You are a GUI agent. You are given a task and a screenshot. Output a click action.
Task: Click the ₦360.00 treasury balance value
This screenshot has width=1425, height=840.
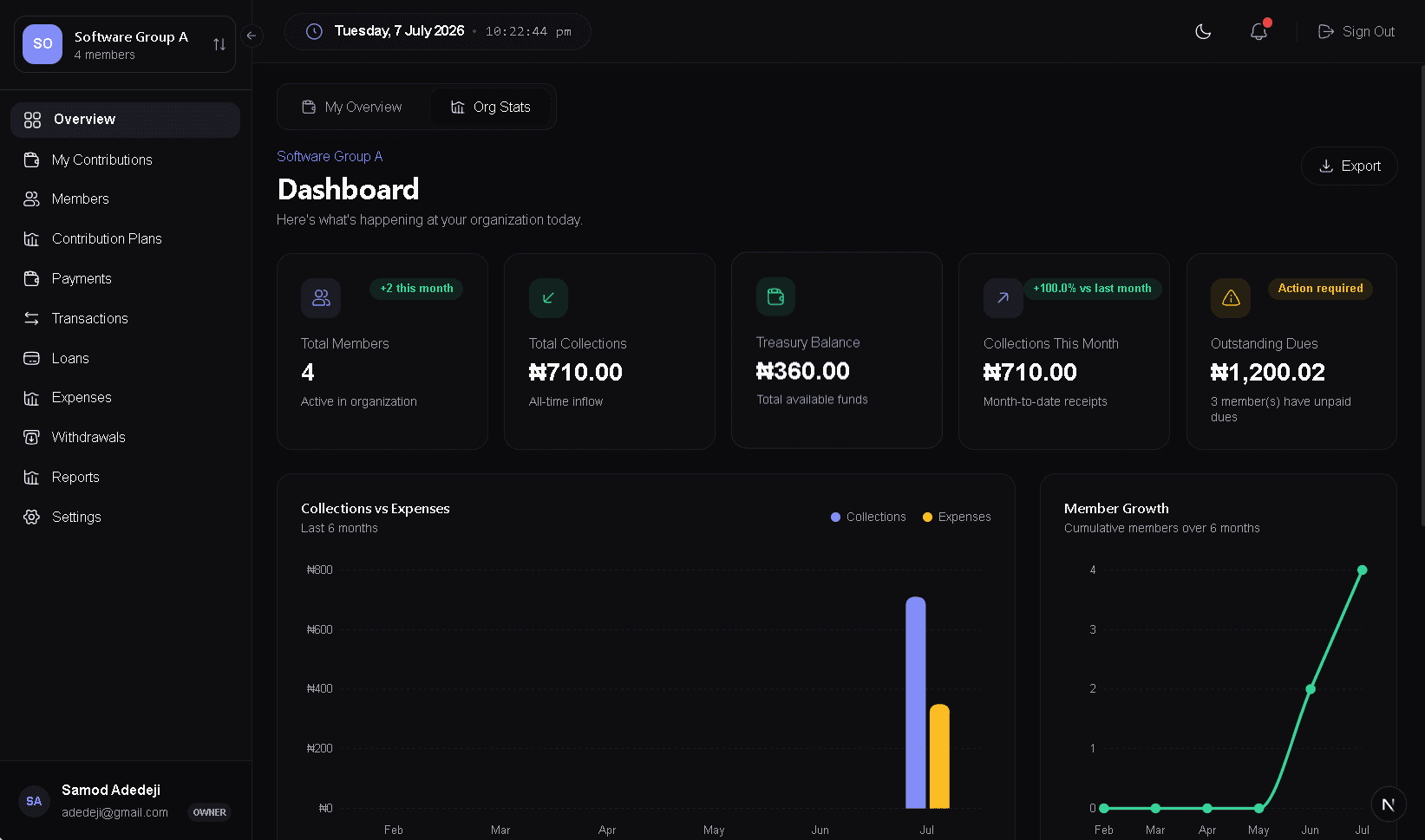(803, 371)
